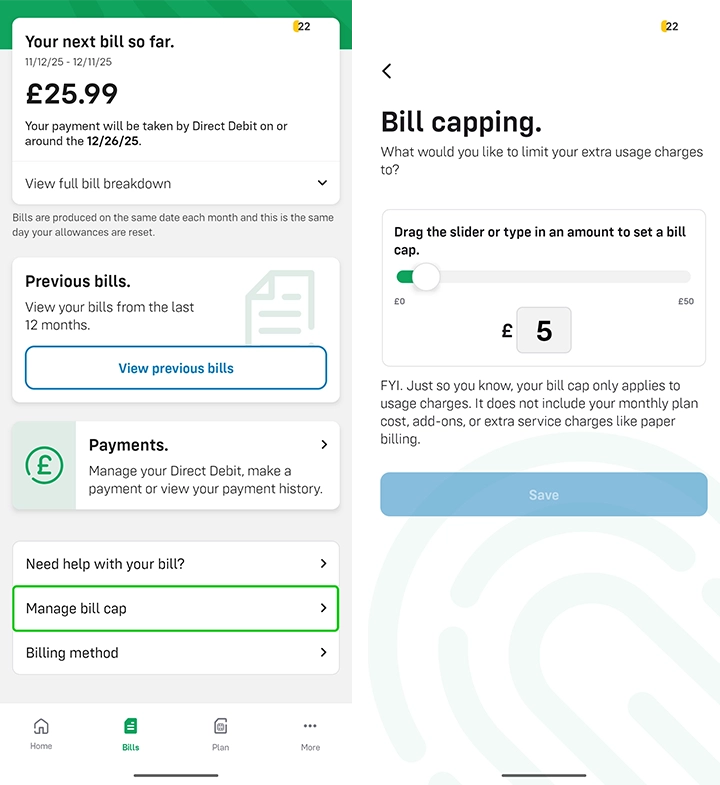Click the bill cap amount input field

(x=544, y=331)
